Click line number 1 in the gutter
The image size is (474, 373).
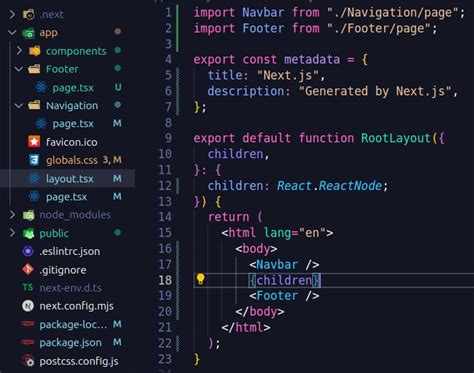(168, 13)
